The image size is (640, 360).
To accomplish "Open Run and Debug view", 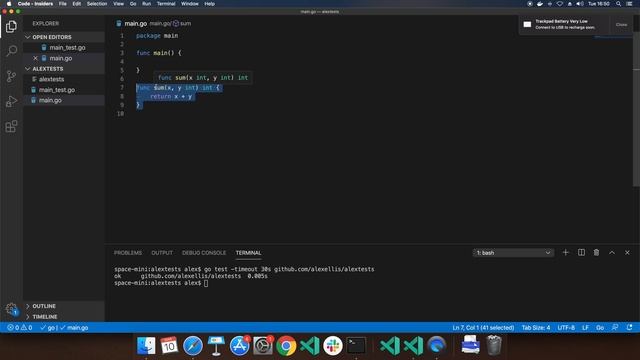I will [11, 101].
